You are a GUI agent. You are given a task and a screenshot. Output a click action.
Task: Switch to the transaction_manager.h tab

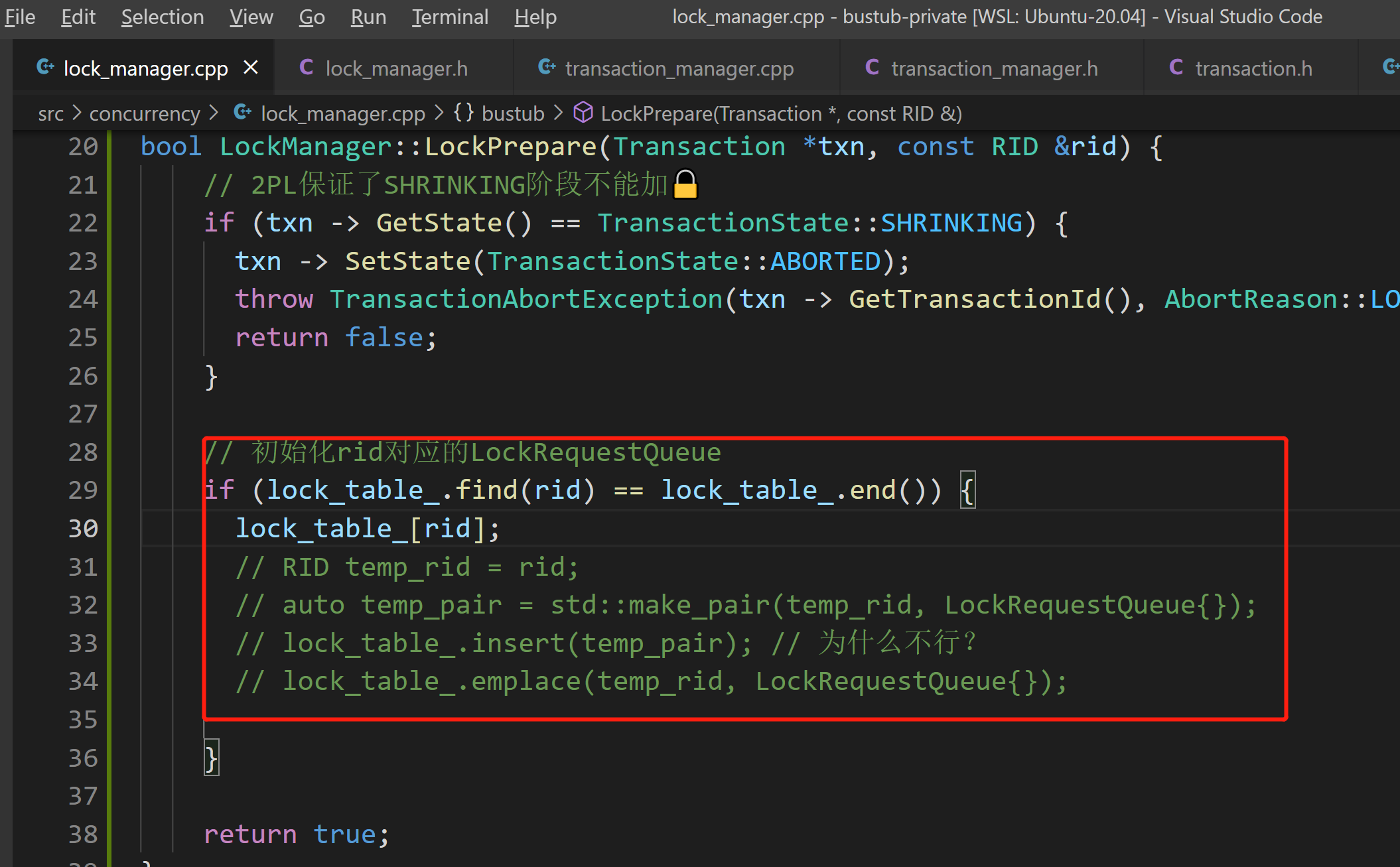click(x=994, y=68)
